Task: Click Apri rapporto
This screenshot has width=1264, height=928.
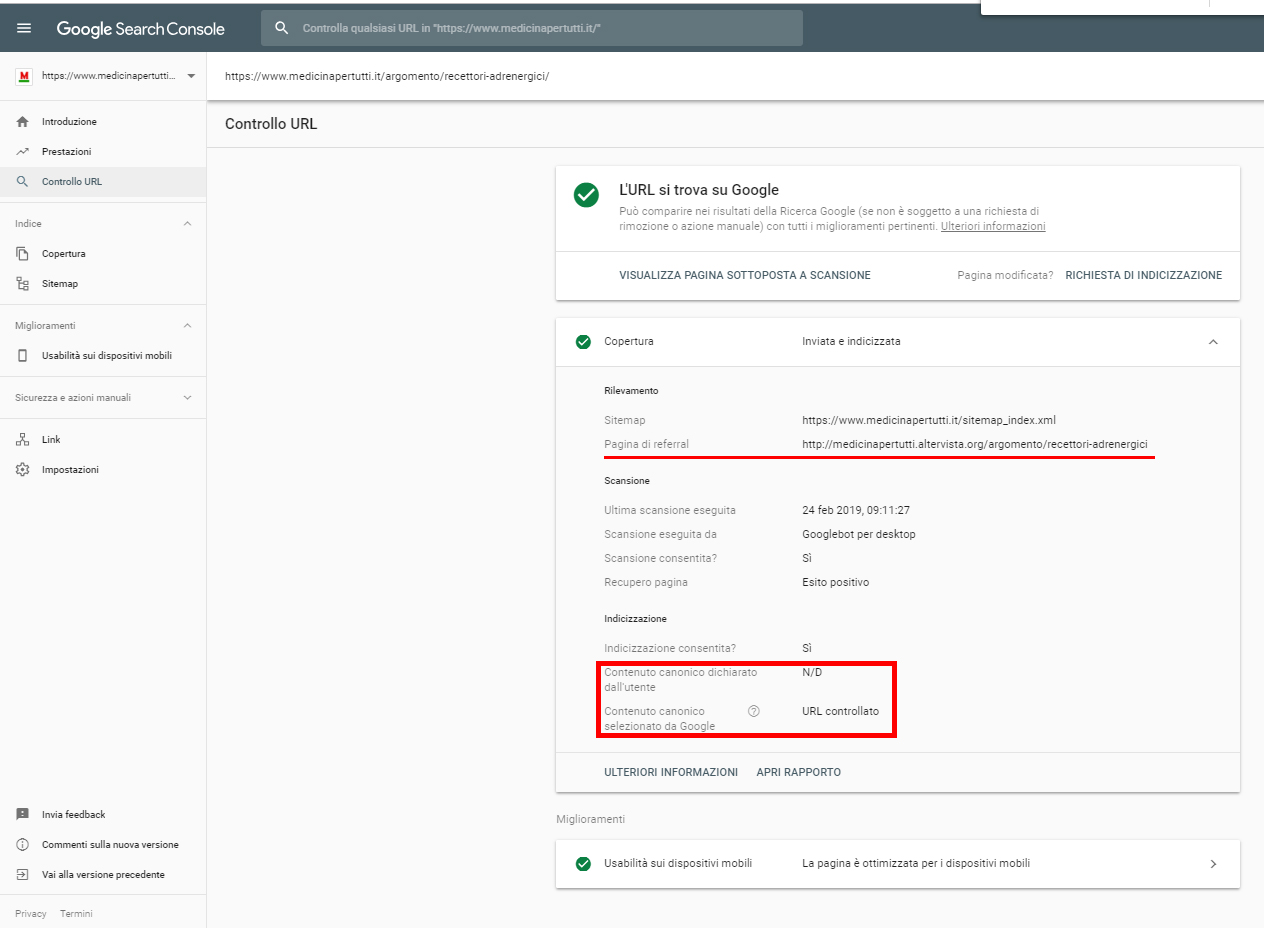Action: 798,772
